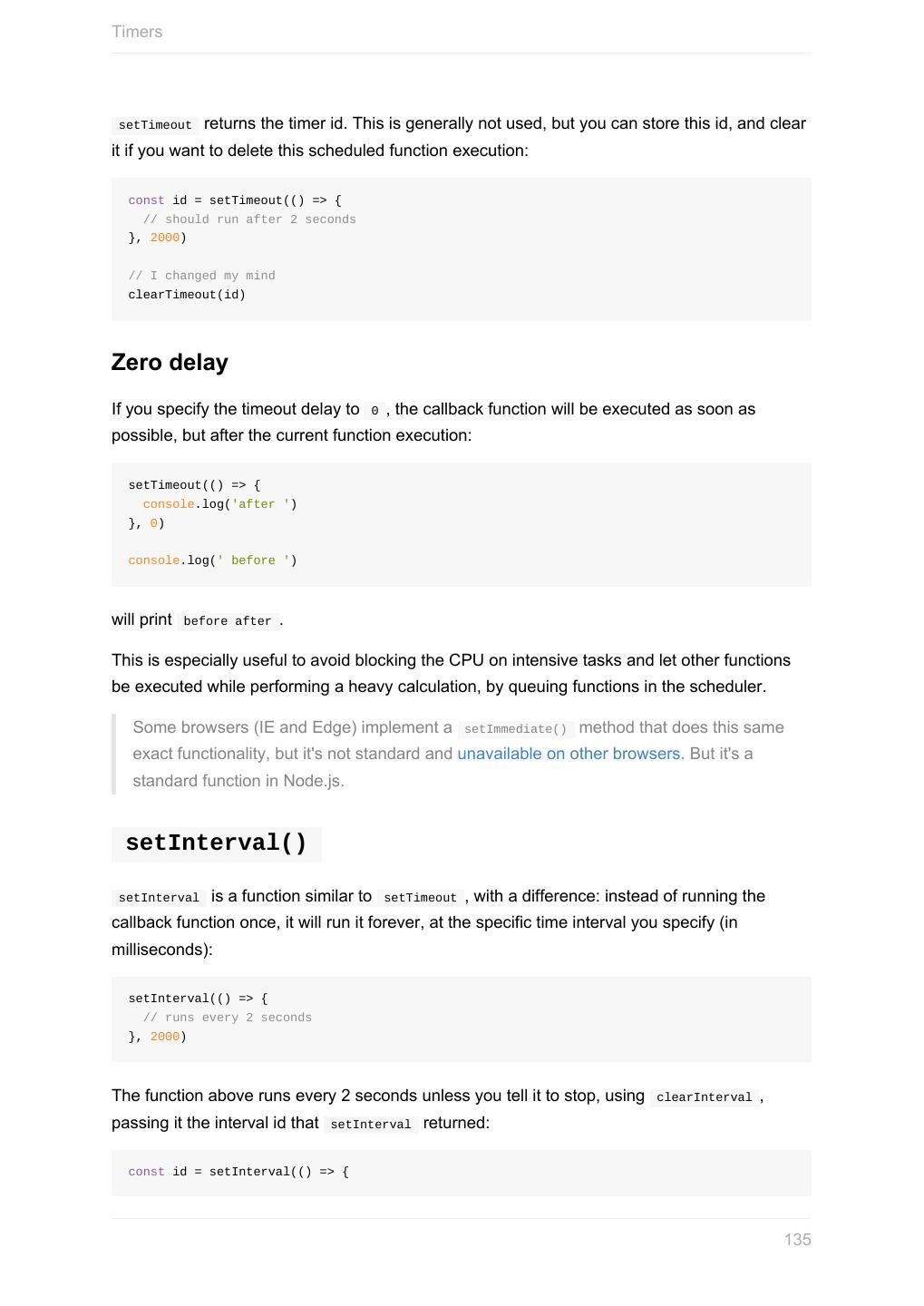Click the inline "before after" code snippet
Image resolution: width=924 pixels, height=1306 pixels.
coord(227,621)
